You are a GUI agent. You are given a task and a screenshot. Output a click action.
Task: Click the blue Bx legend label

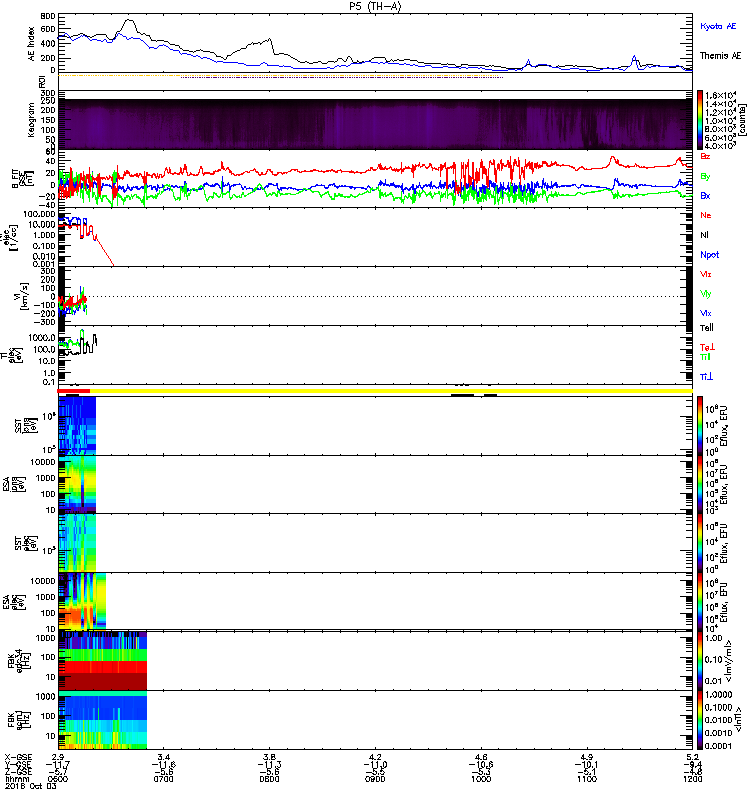[x=705, y=195]
